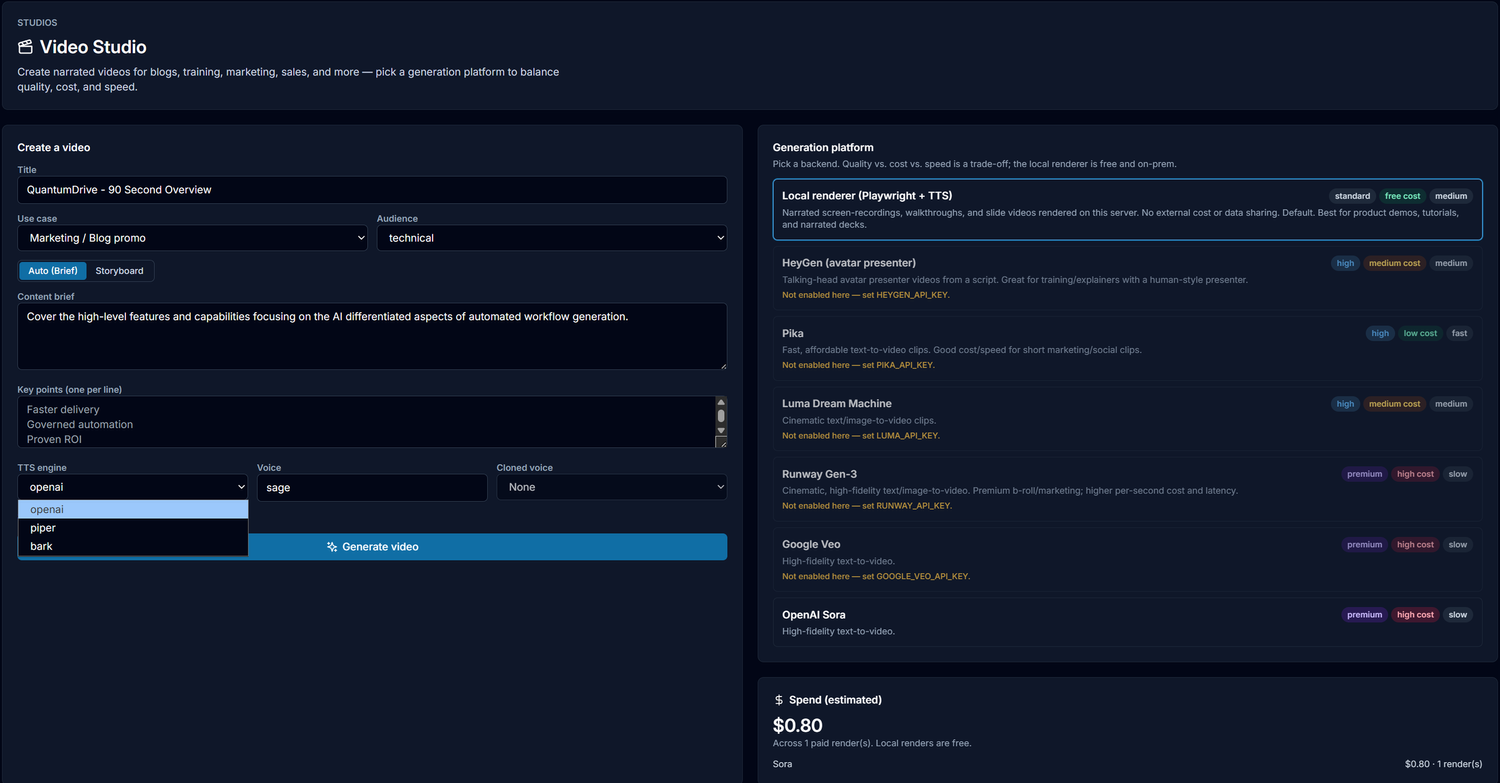Click the set RUNWAY_API_KEY notice
1500x783 pixels.
pyautogui.click(x=867, y=506)
